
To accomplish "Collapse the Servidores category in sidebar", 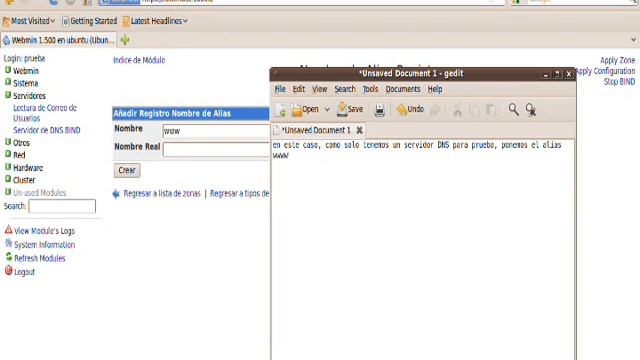I will pos(29,96).
